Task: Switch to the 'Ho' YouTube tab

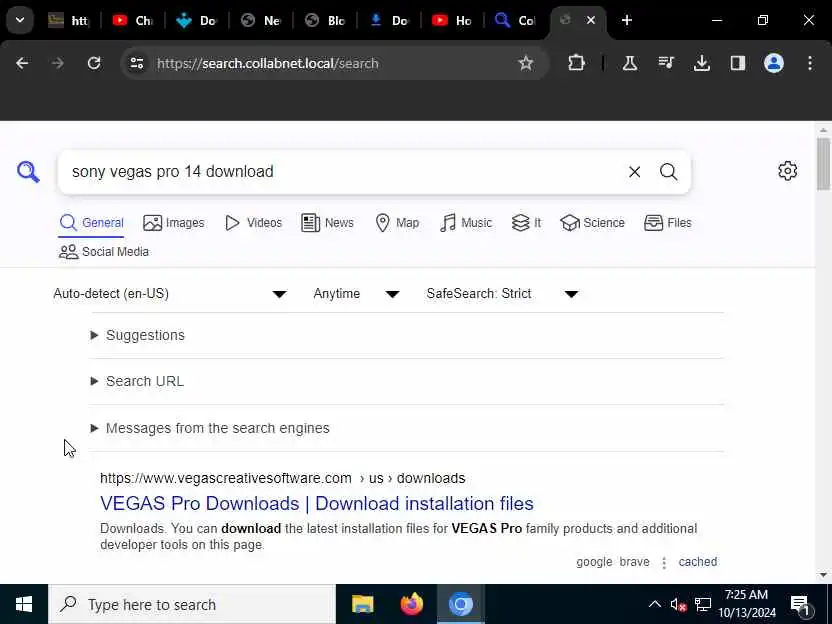Action: (x=452, y=20)
